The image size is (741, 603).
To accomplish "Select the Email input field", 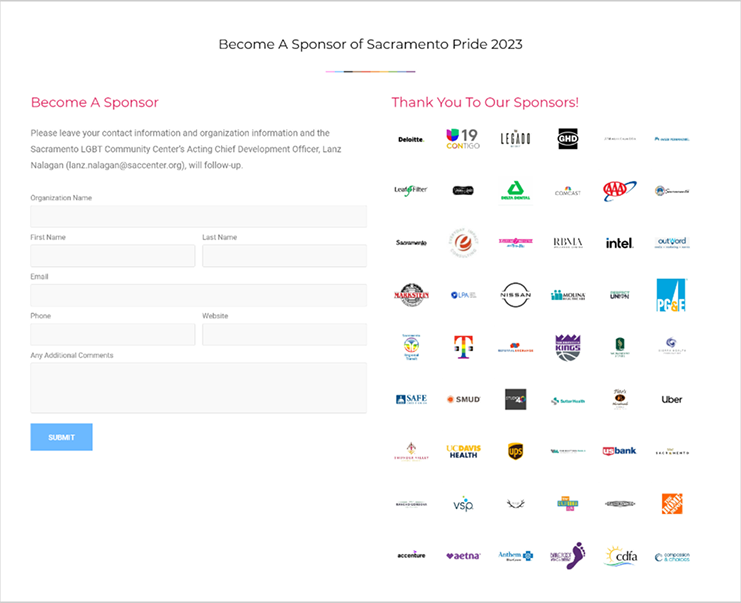I will (198, 295).
